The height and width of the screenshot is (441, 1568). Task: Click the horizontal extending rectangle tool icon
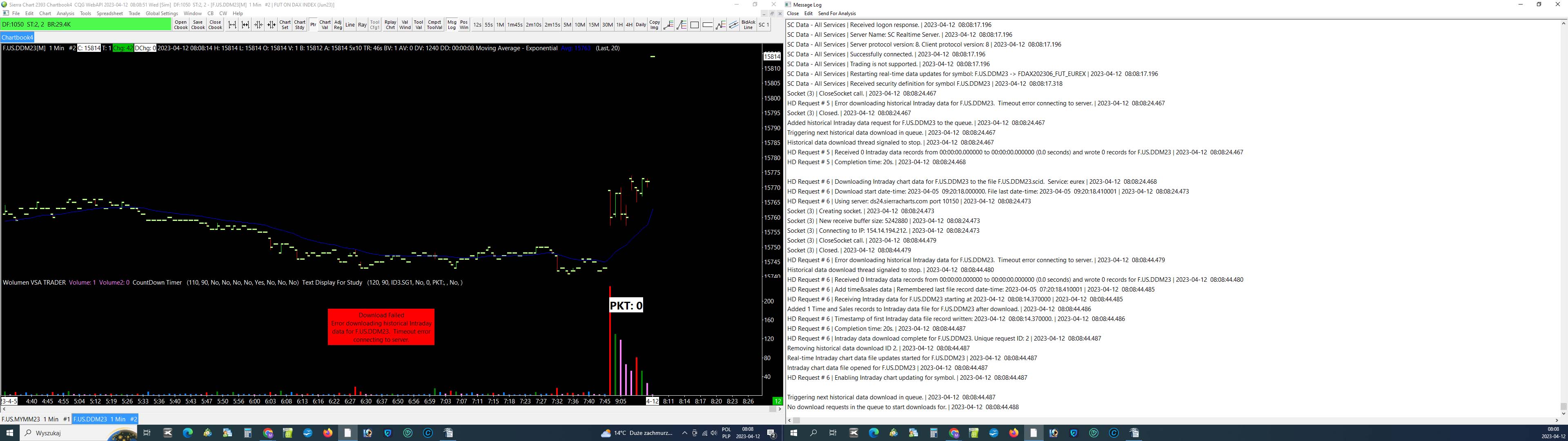pyautogui.click(x=707, y=25)
